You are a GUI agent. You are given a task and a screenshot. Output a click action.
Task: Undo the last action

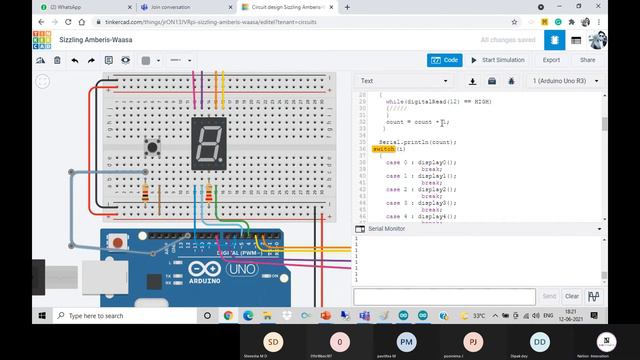(75, 60)
